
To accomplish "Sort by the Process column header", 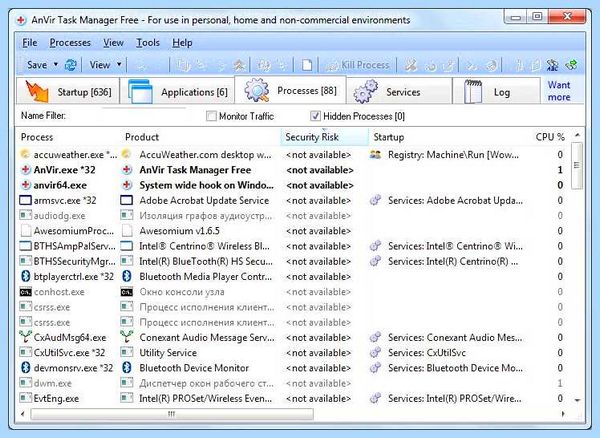I will pos(68,137).
